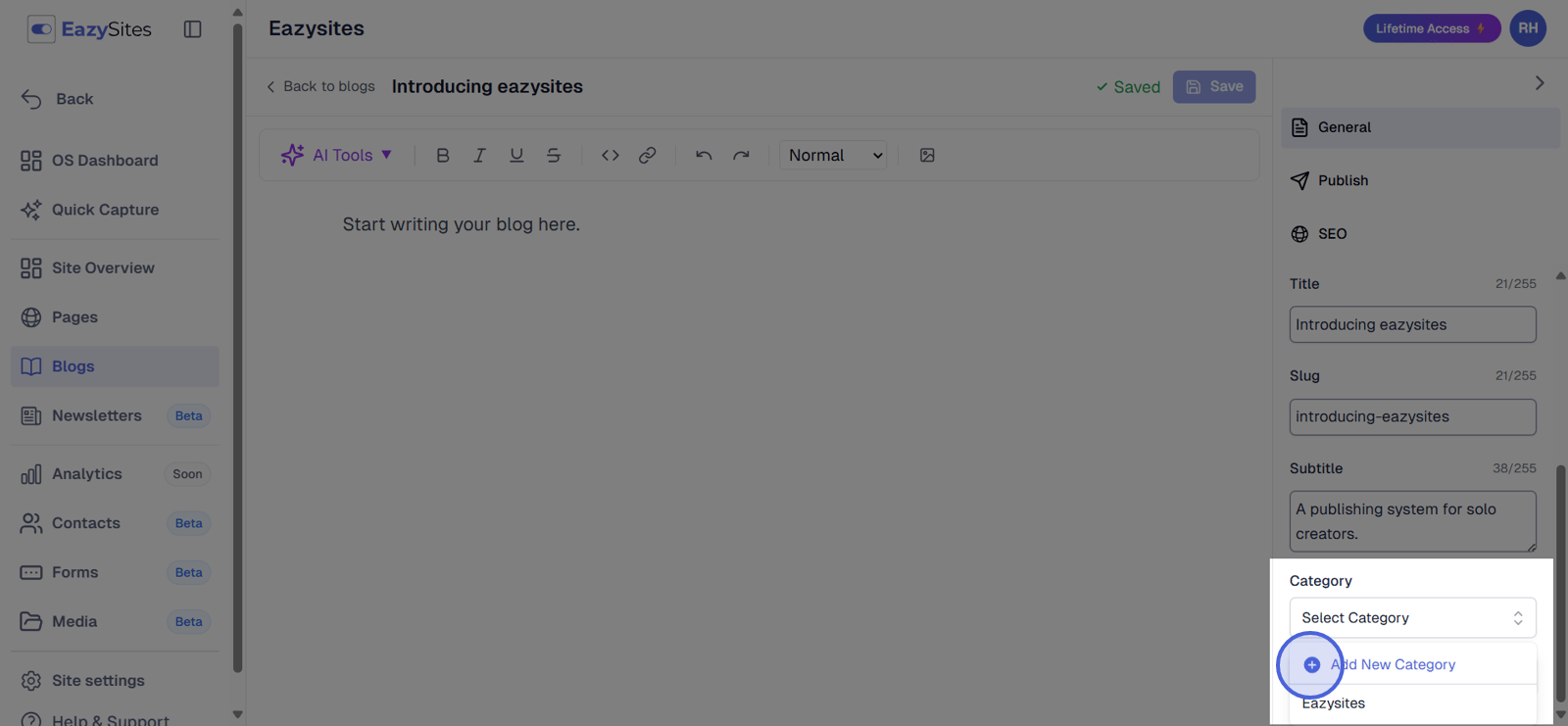Image resolution: width=1568 pixels, height=726 pixels.
Task: Edit the Slug field
Action: click(1412, 416)
